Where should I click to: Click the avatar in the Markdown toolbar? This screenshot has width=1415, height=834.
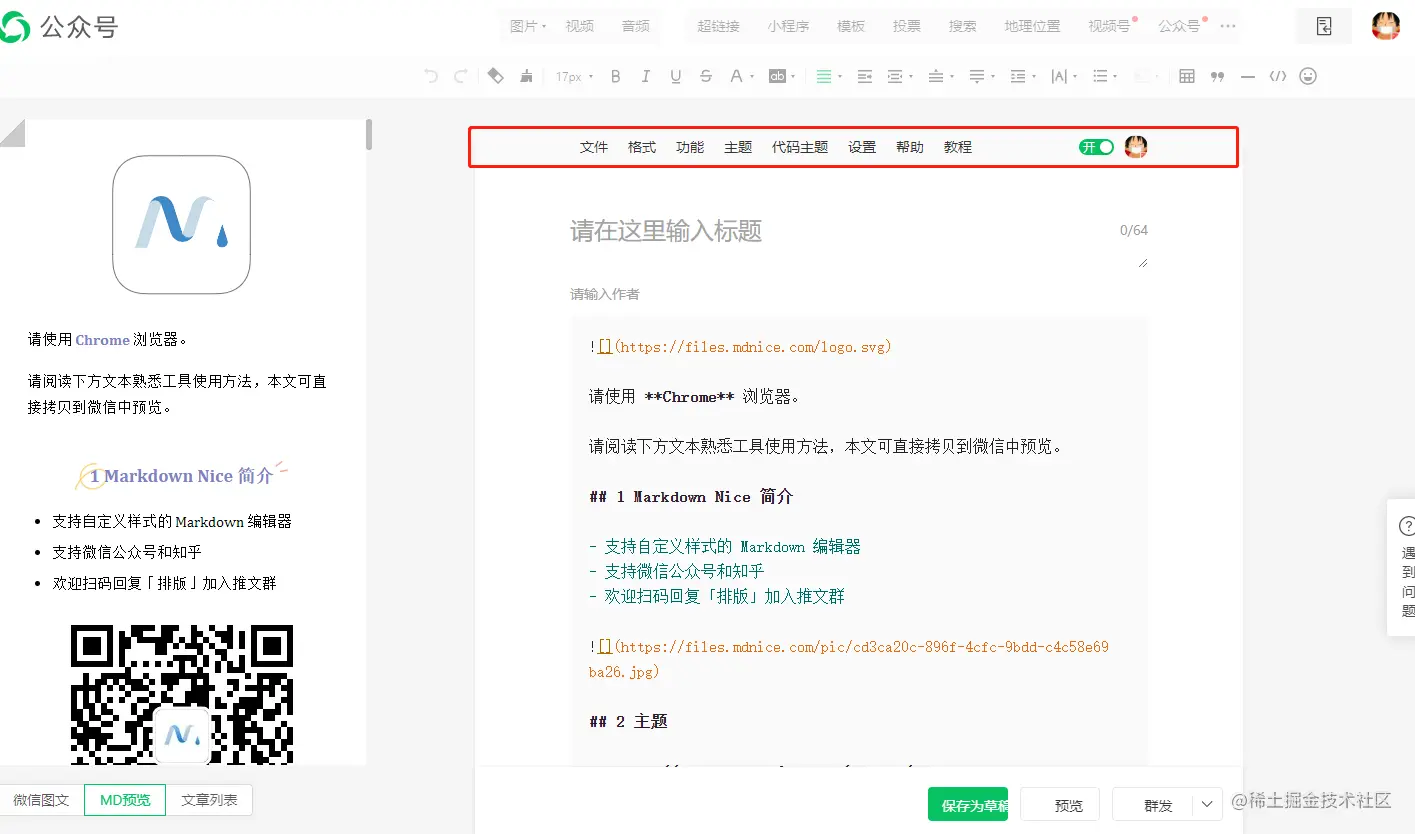(x=1136, y=147)
